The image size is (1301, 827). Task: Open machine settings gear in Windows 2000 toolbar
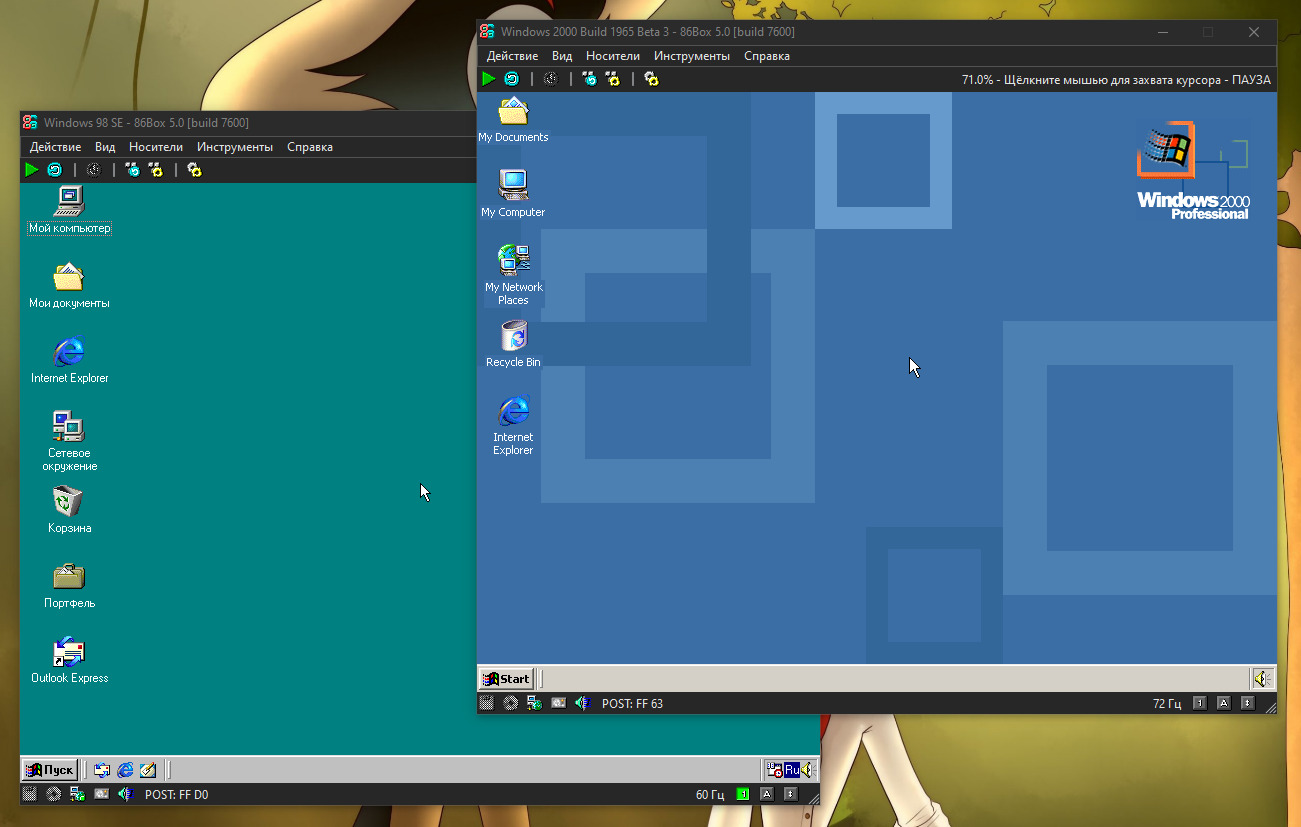pyautogui.click(x=651, y=79)
